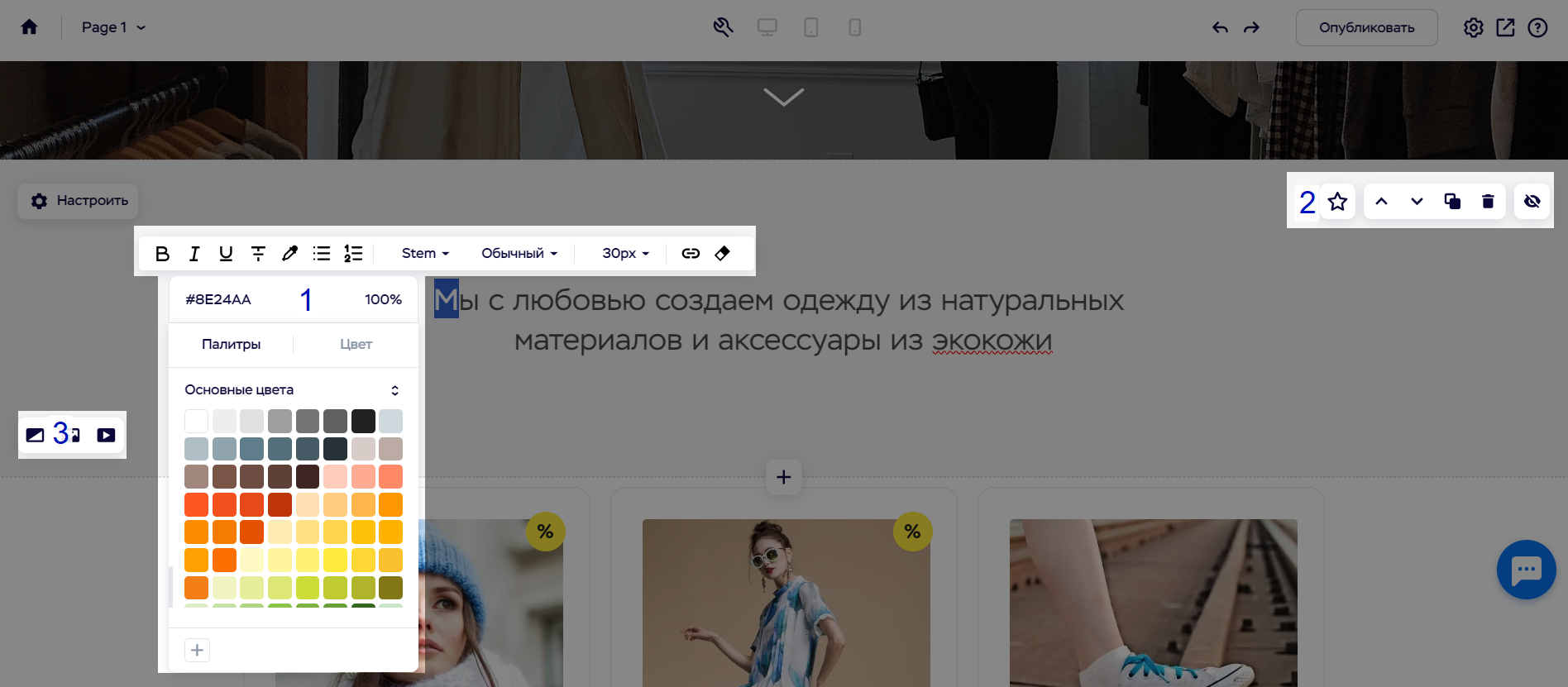Open the Stem font dropdown

pyautogui.click(x=425, y=253)
